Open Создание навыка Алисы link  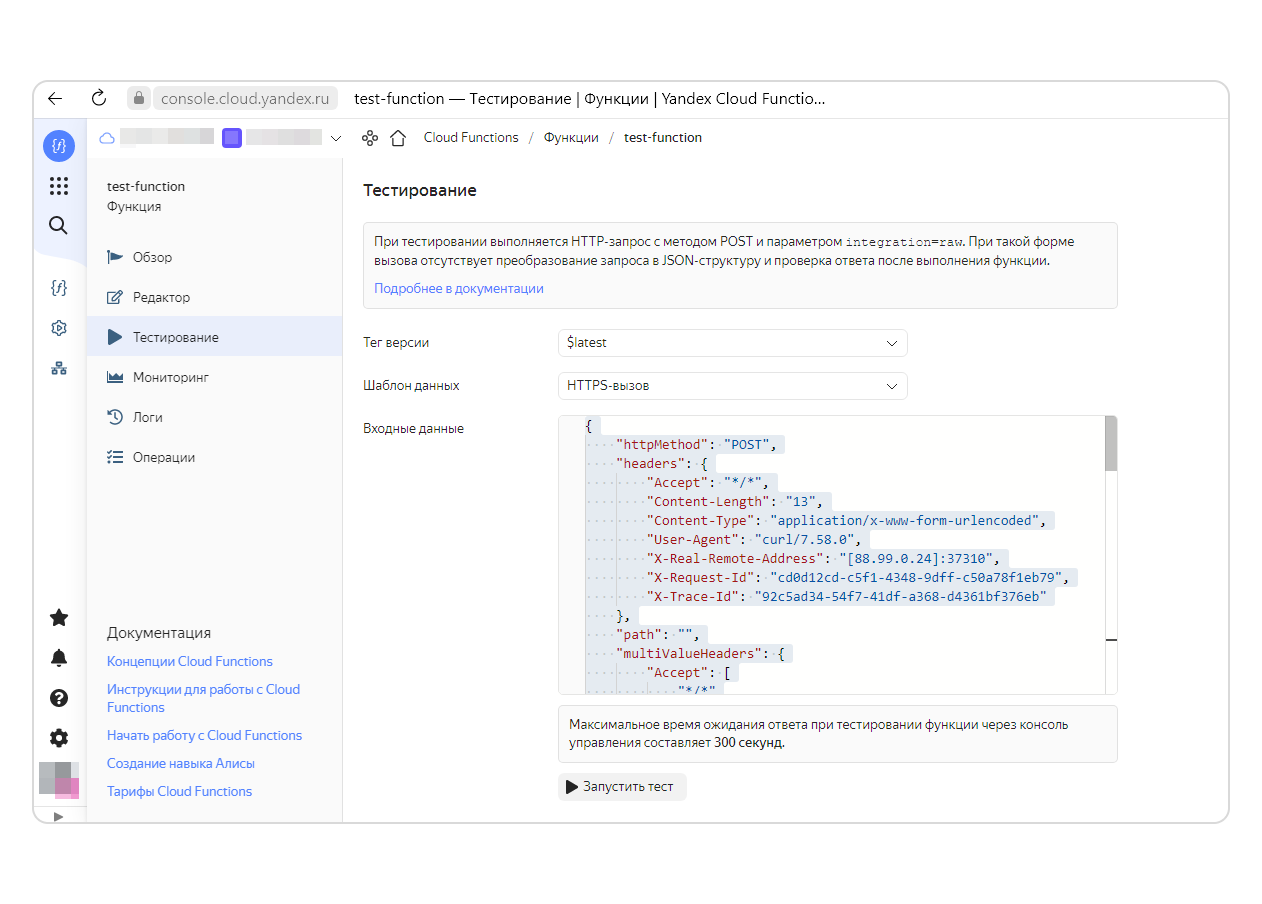(181, 763)
